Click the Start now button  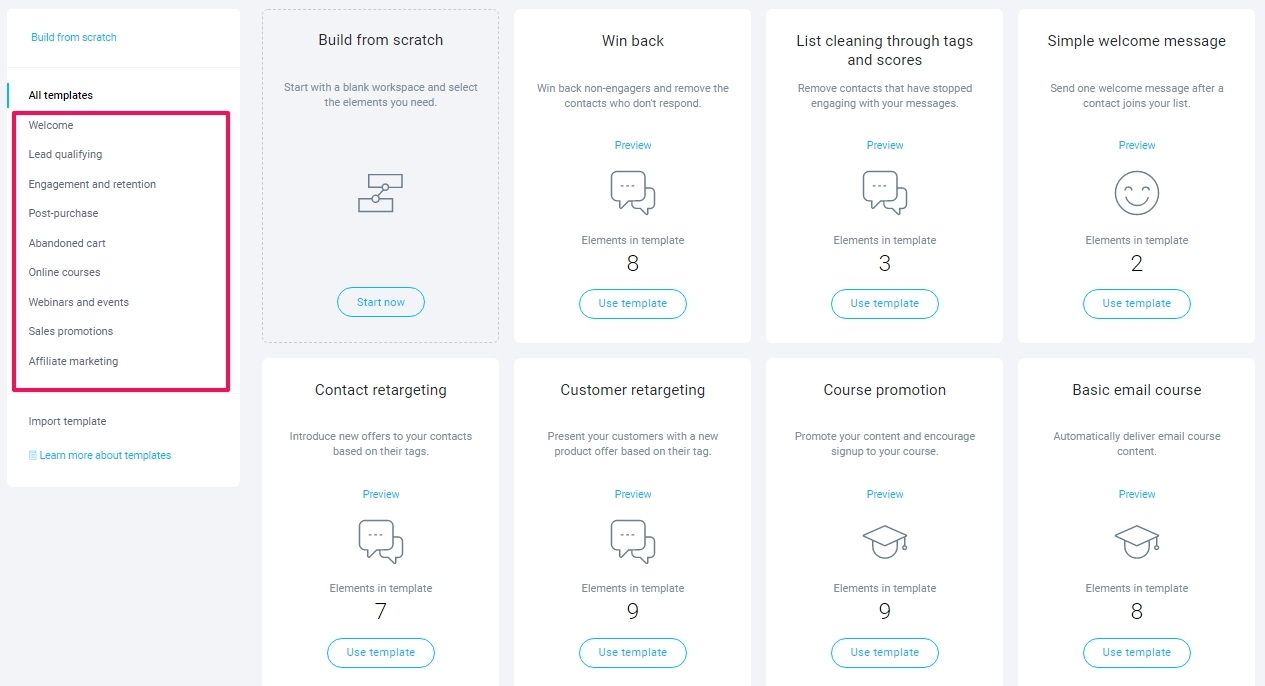pos(381,302)
